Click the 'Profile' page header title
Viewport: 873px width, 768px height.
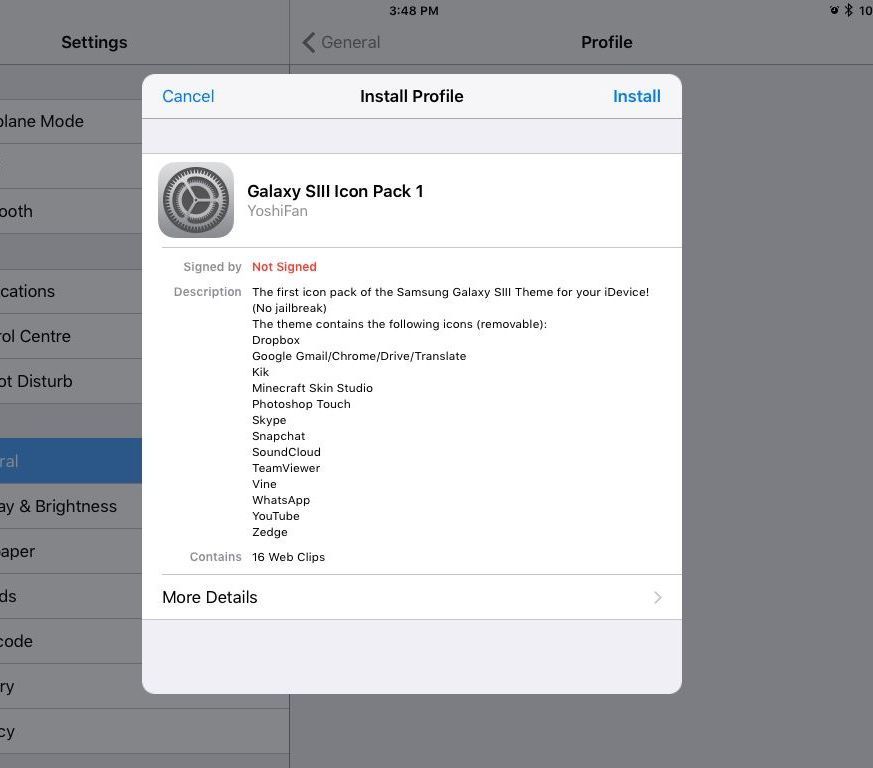click(606, 42)
